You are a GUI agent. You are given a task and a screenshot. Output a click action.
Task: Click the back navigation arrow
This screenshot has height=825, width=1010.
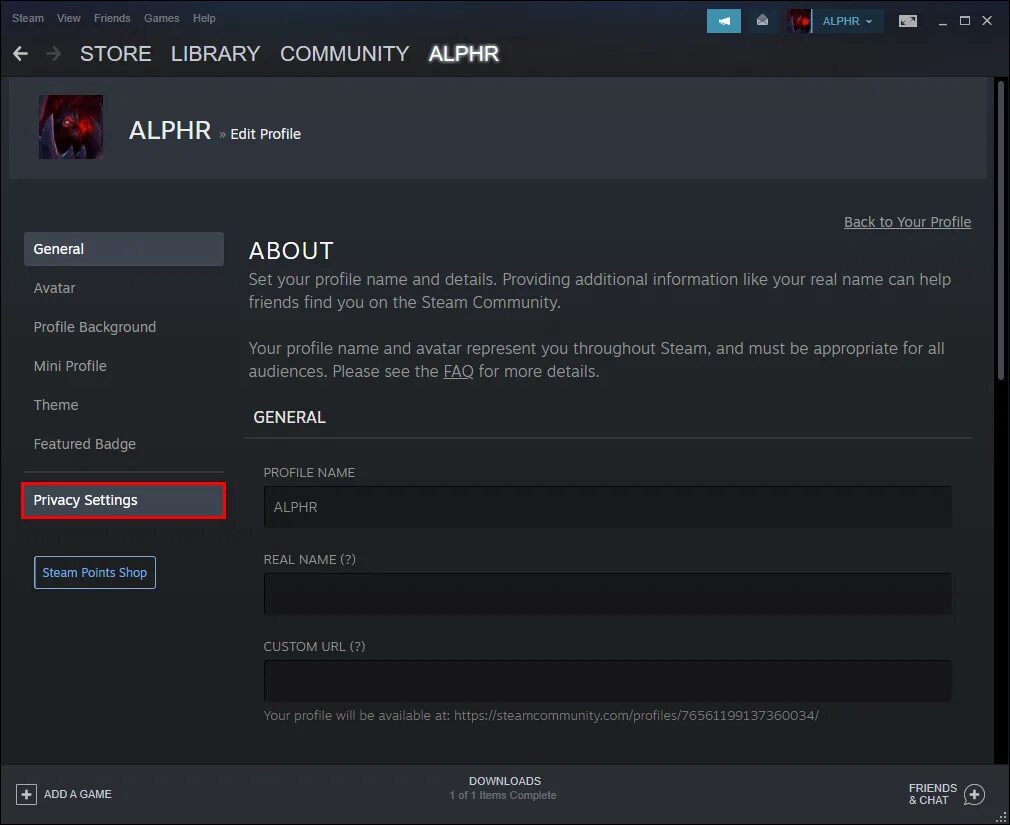tap(21, 53)
